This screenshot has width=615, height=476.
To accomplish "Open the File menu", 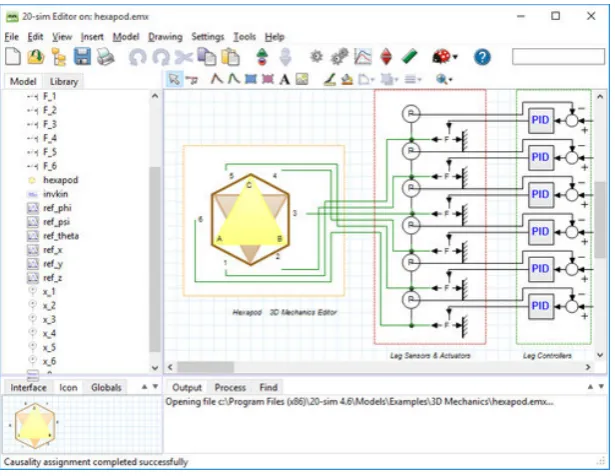I will tap(11, 37).
